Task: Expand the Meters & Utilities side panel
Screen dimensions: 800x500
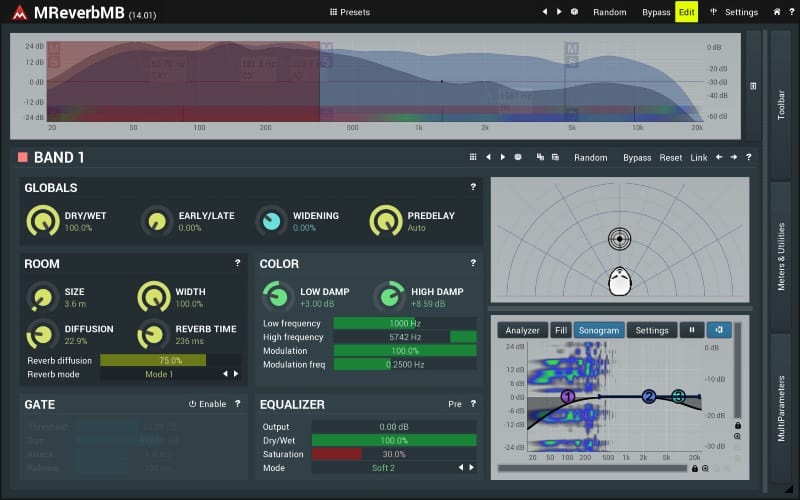Action: [x=781, y=257]
